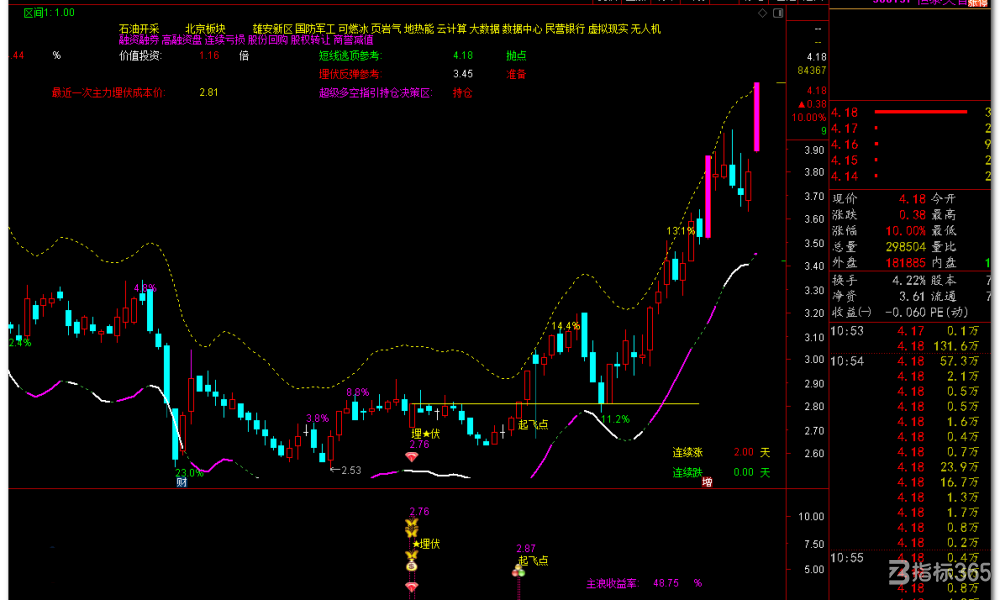The width and height of the screenshot is (1000, 600).
Task: Click the 10:54 timestamp in trade list
Action: [x=847, y=362]
